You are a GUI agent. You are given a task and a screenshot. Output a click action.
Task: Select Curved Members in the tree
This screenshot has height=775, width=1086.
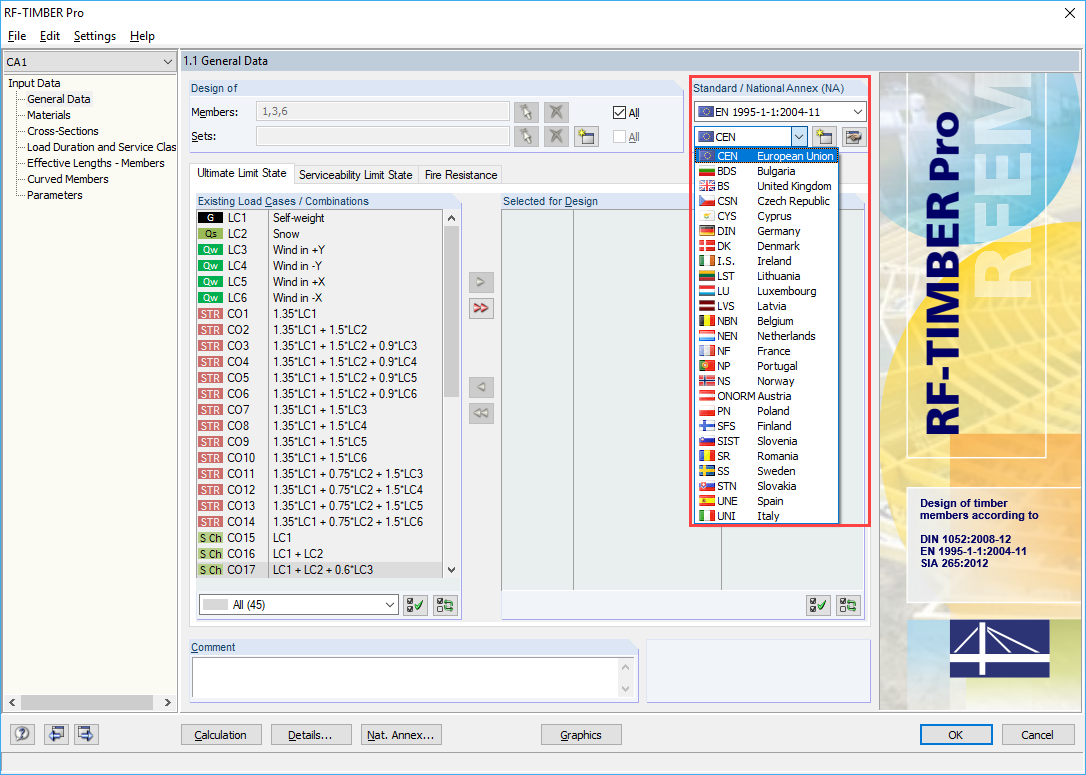tap(67, 179)
